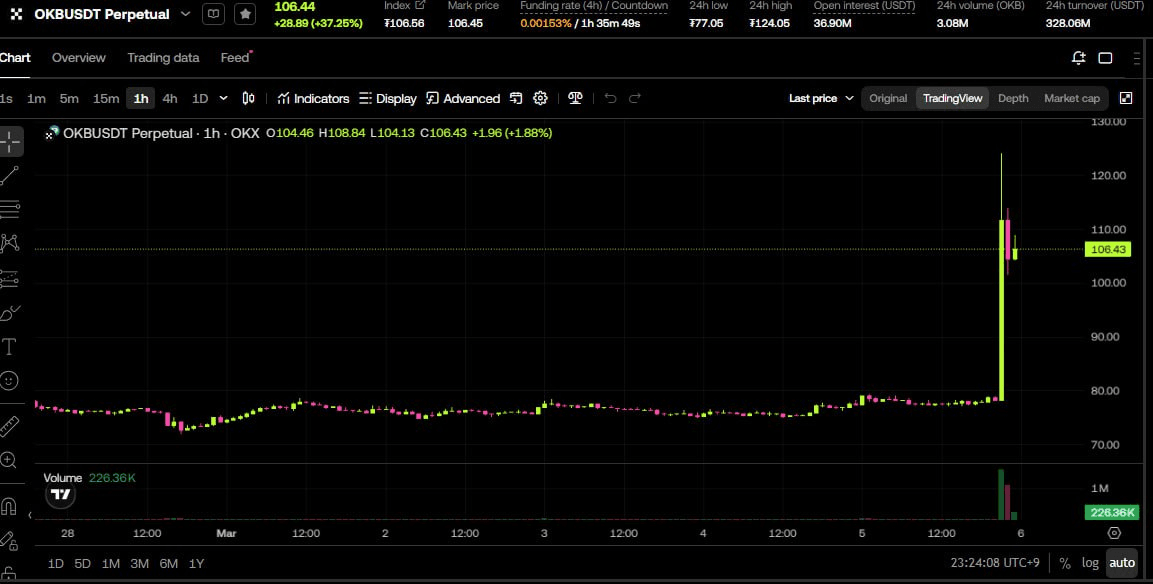Toggle percent scale on price axis
Image resolution: width=1153 pixels, height=584 pixels.
coord(1065,562)
